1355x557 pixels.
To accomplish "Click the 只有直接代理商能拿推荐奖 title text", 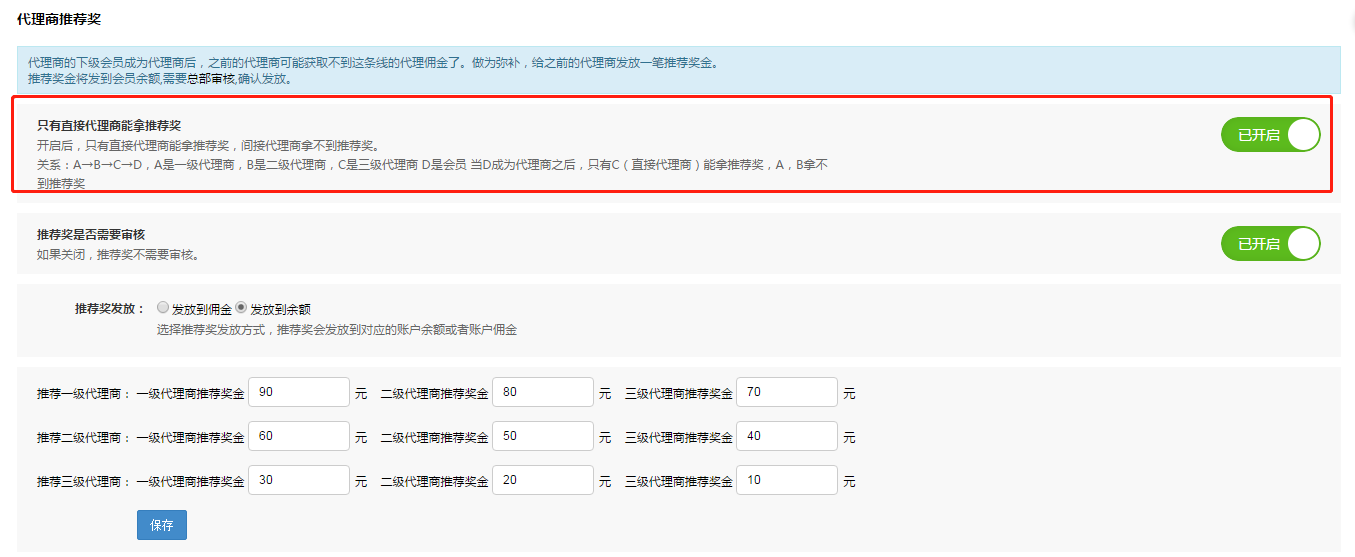I will click(109, 126).
